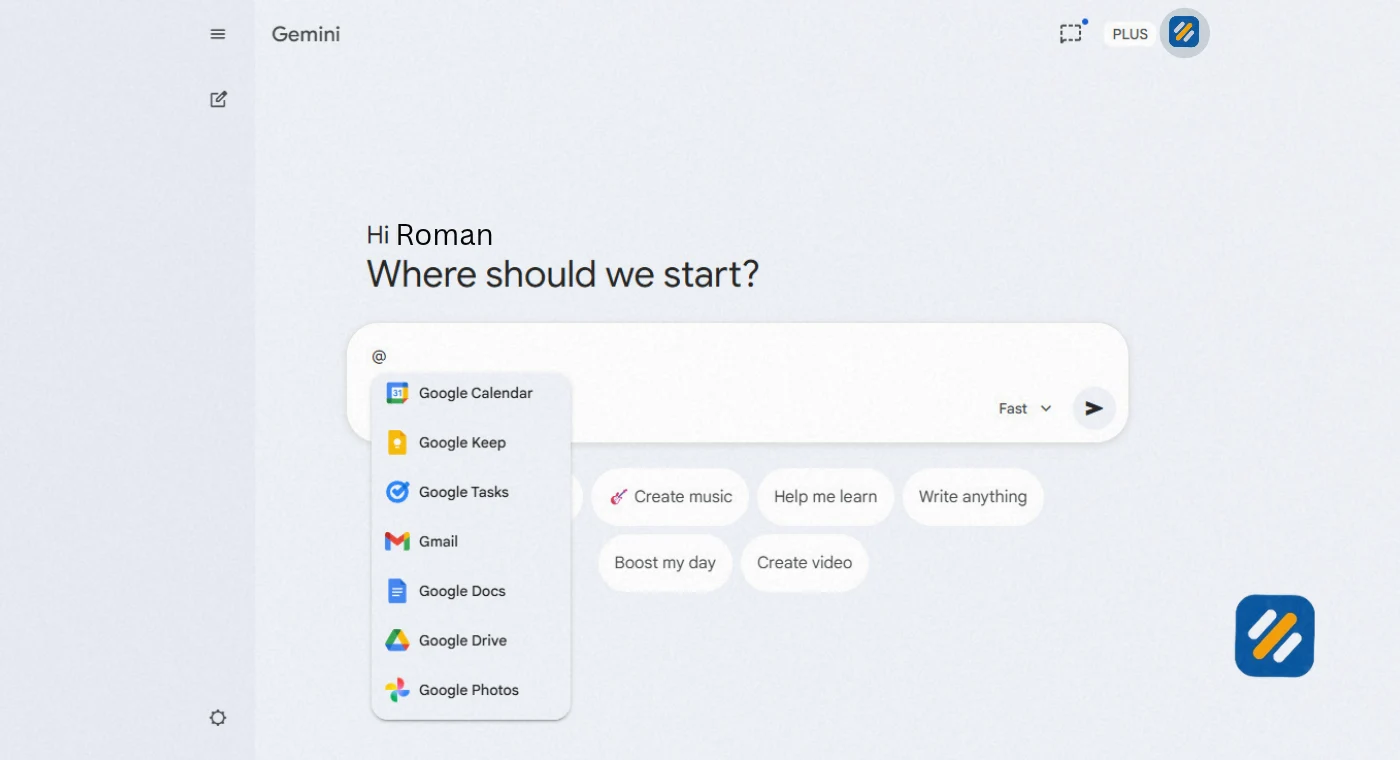Click the Boost my day chip
1400x760 pixels.
pos(665,563)
